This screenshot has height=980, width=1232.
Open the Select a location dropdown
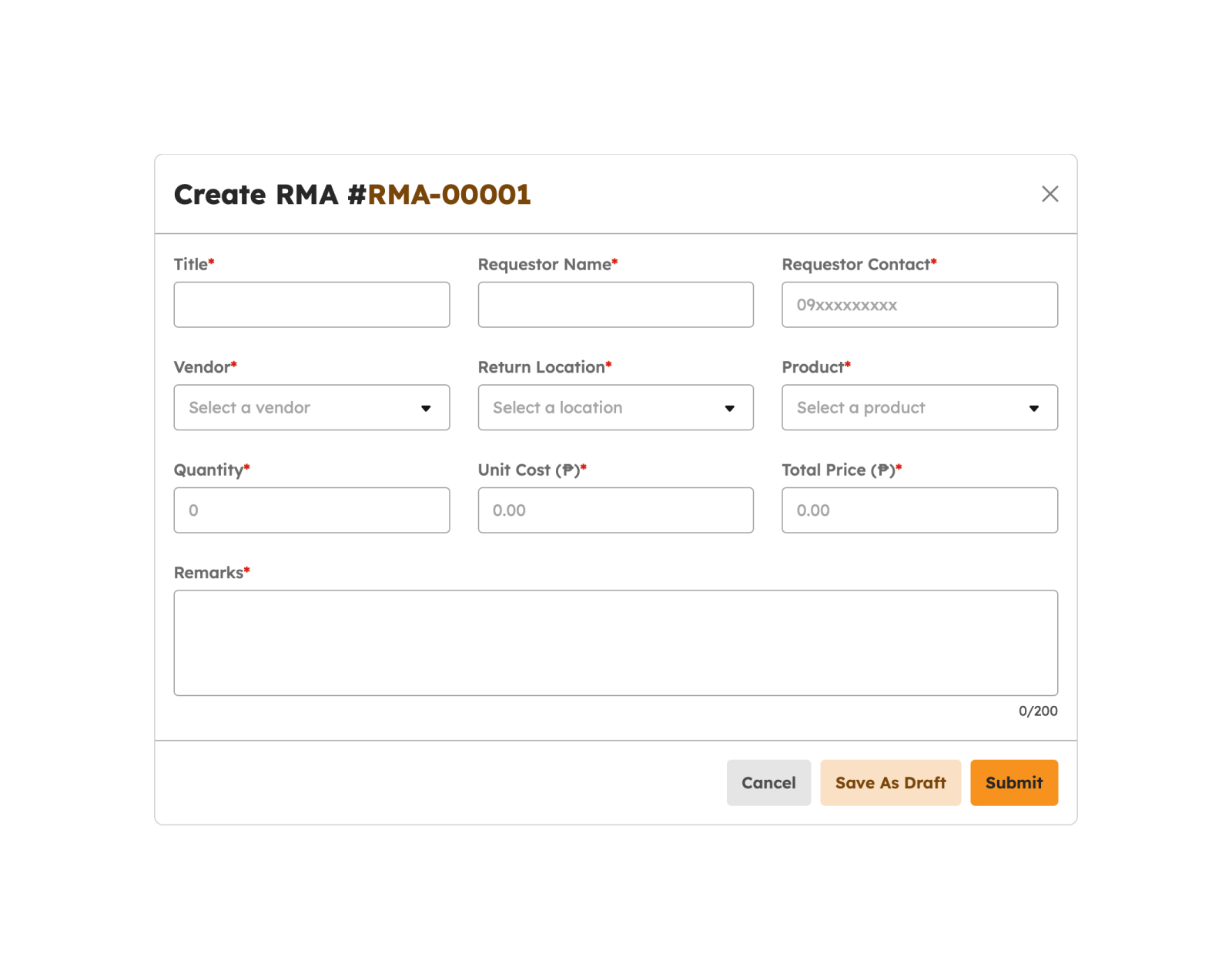click(x=615, y=407)
